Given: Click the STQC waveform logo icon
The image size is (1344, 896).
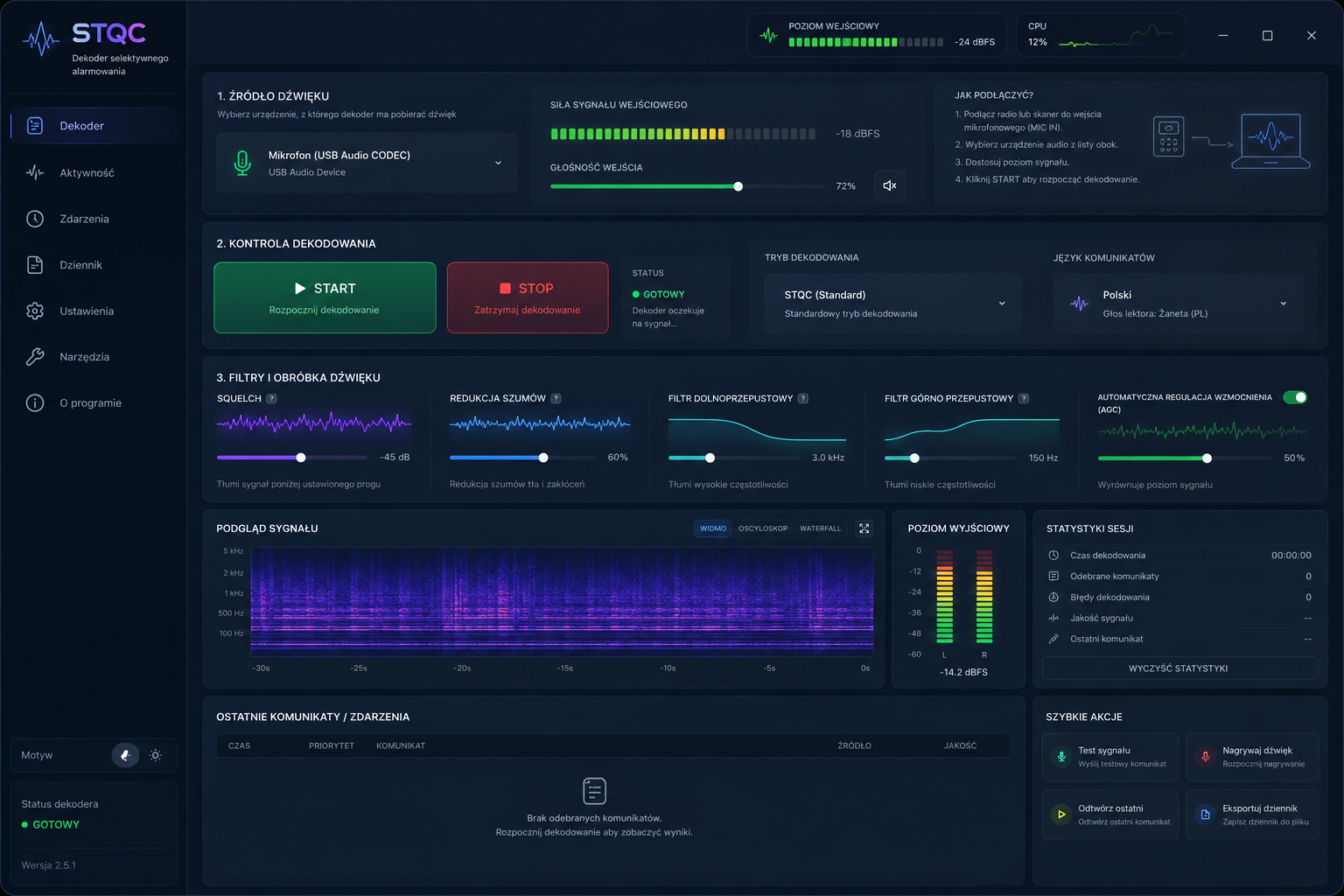Looking at the screenshot, I should coord(40,38).
